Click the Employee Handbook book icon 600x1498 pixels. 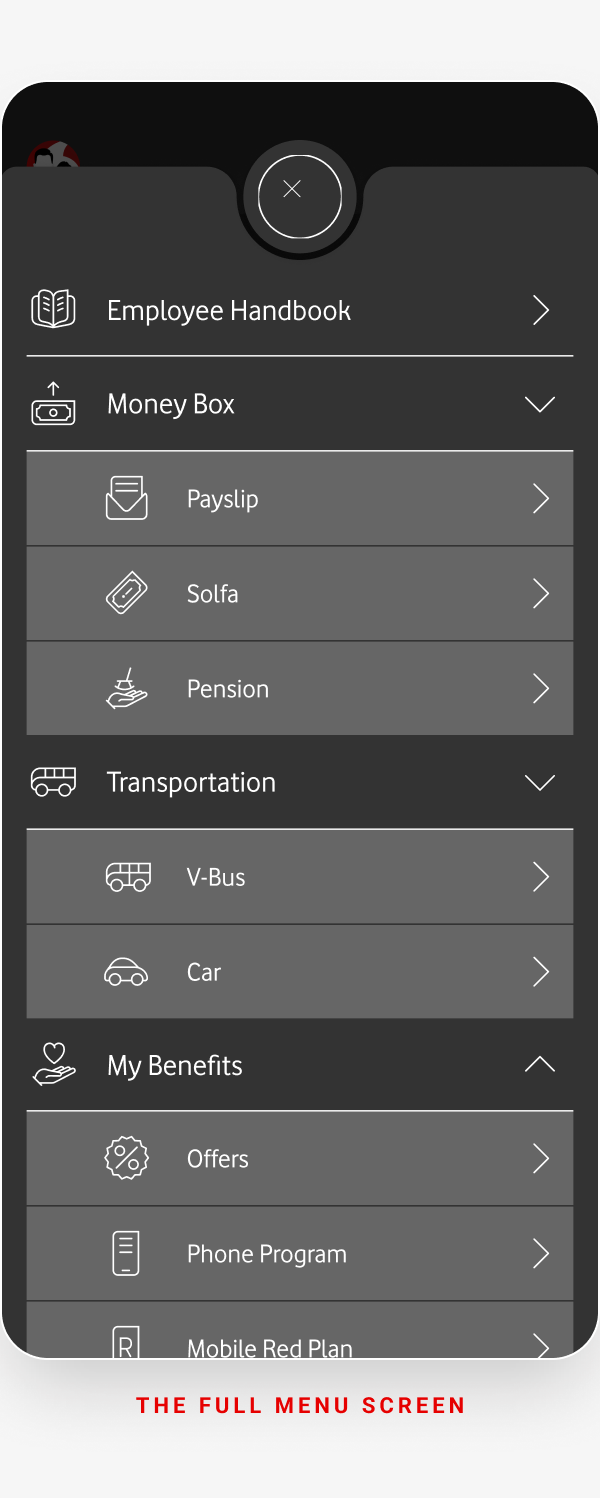[x=53, y=309]
